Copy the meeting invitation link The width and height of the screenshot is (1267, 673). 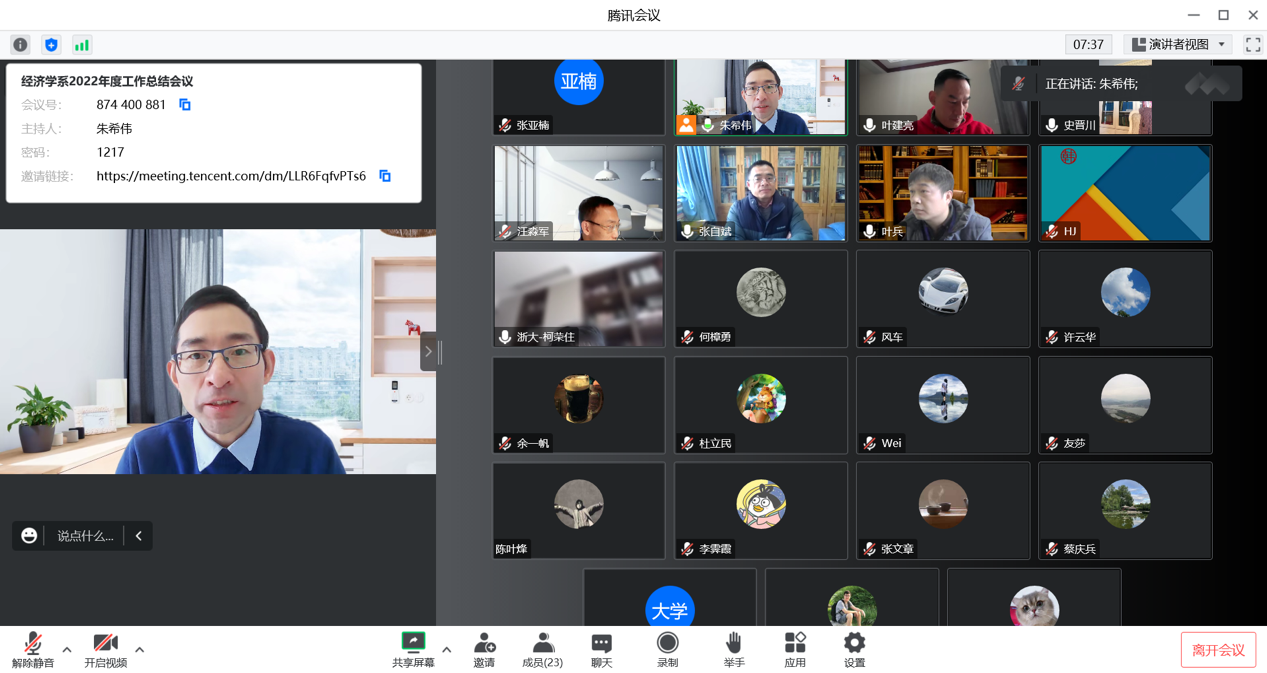pos(385,176)
